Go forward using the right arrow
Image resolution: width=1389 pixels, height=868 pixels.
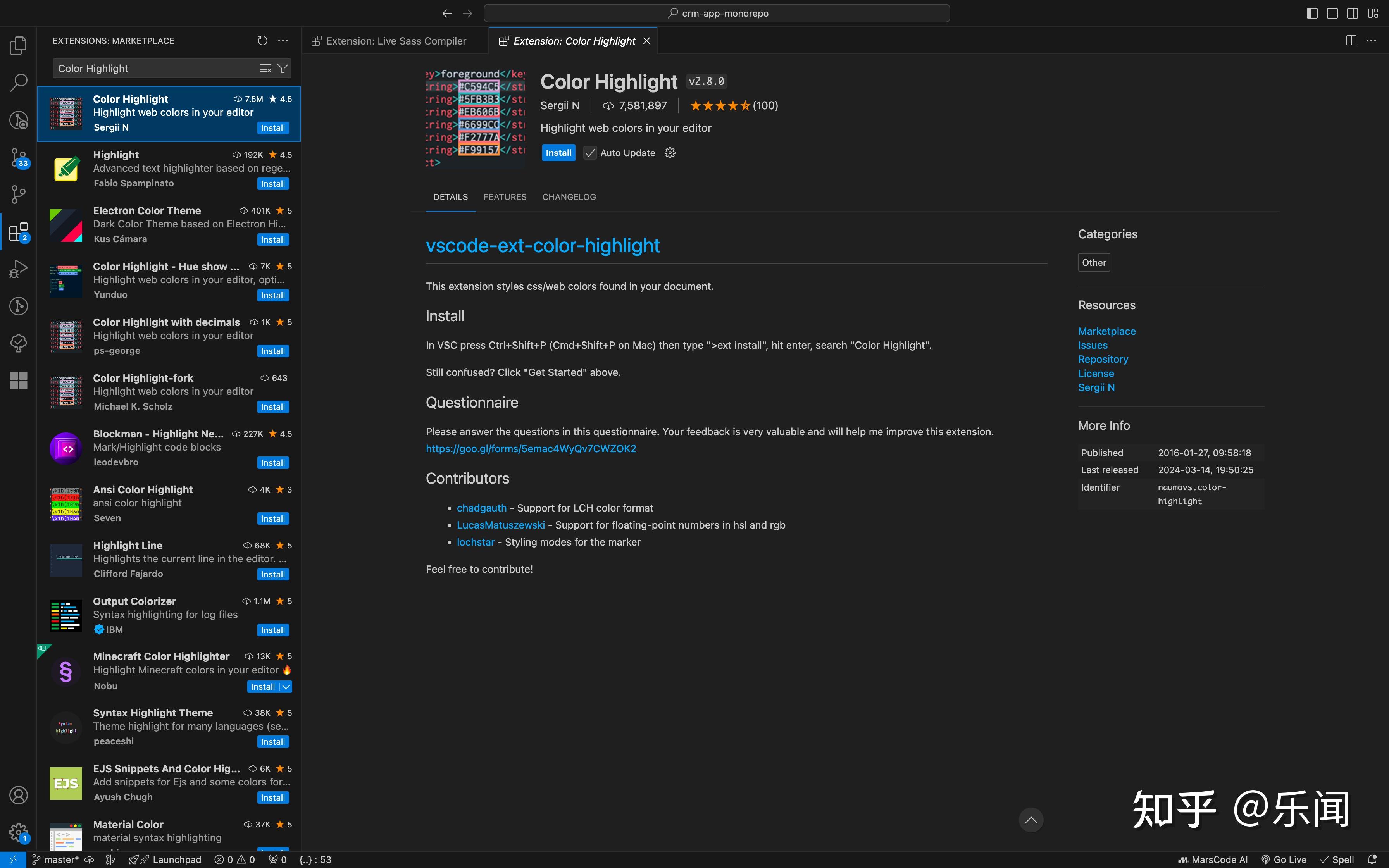coord(467,13)
